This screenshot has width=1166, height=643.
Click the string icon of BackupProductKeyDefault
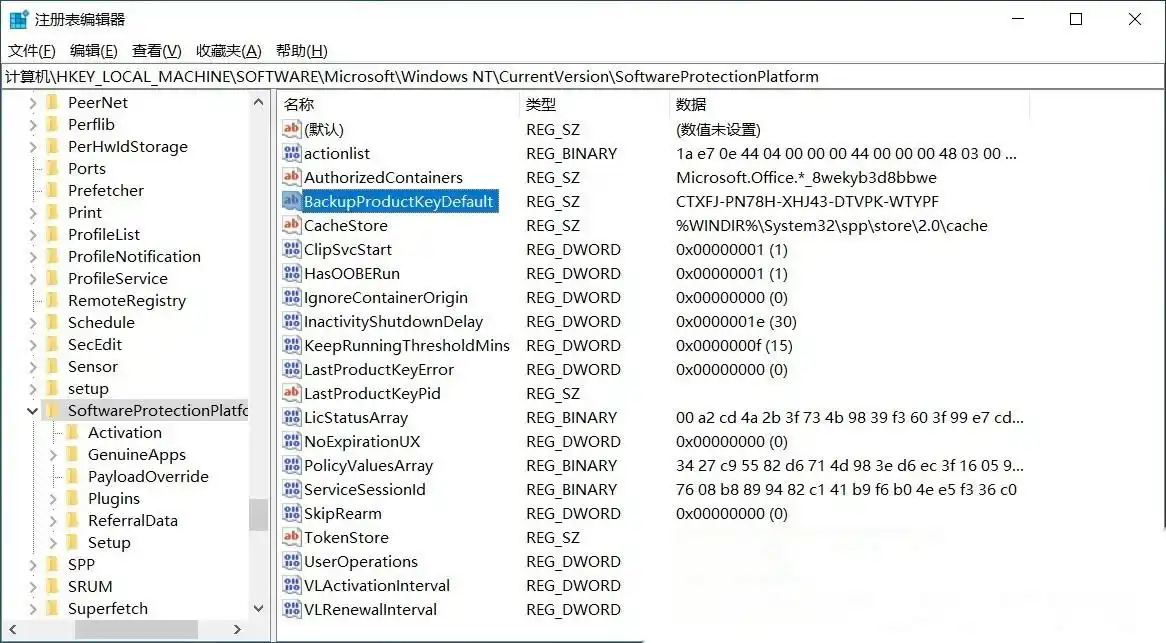pyautogui.click(x=292, y=201)
